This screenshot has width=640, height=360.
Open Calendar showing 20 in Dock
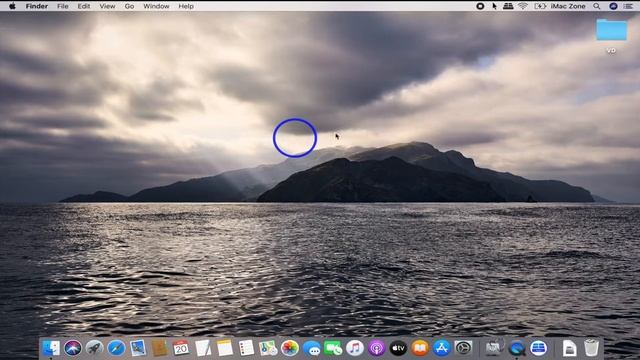click(x=181, y=348)
